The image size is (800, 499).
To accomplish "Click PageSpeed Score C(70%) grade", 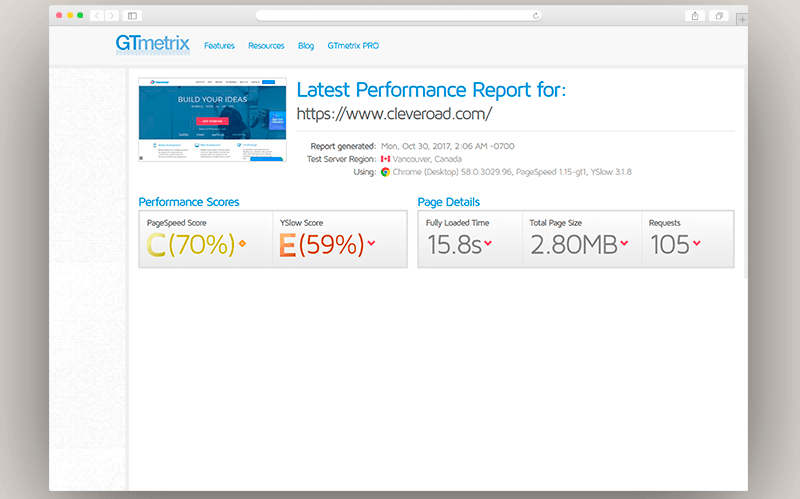I will pos(190,244).
